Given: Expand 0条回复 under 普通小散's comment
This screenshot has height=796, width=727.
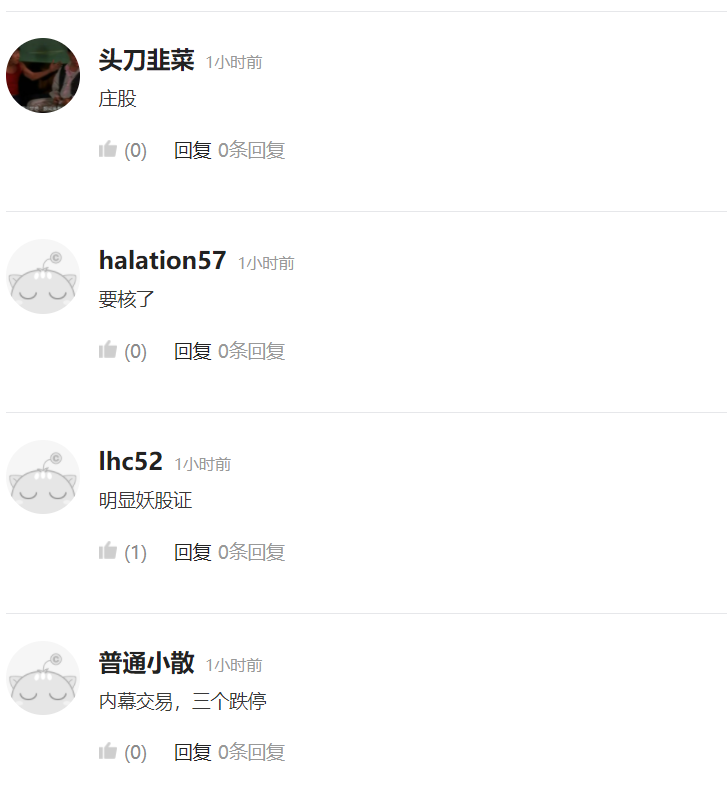Looking at the screenshot, I should [251, 752].
